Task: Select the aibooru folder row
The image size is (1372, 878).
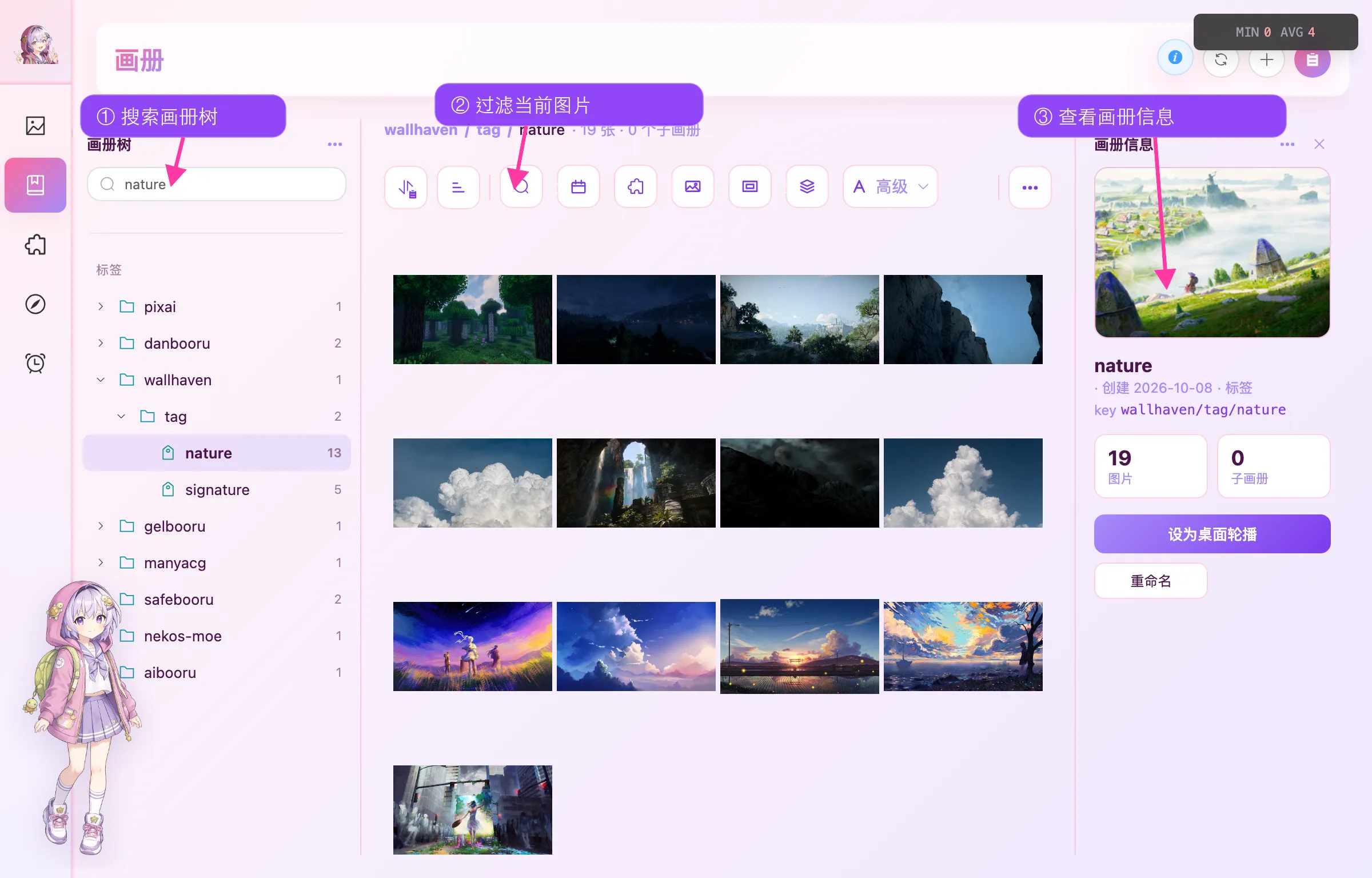Action: [217, 673]
